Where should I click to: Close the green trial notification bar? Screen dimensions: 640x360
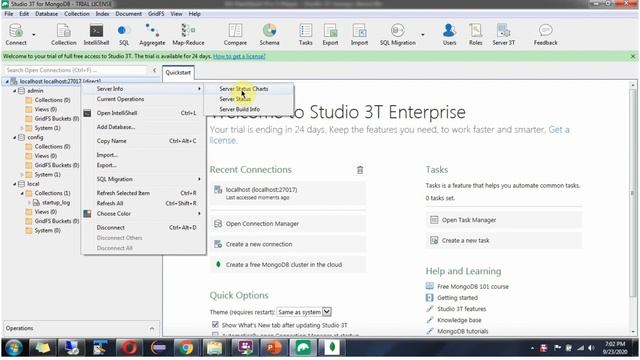tap(633, 56)
